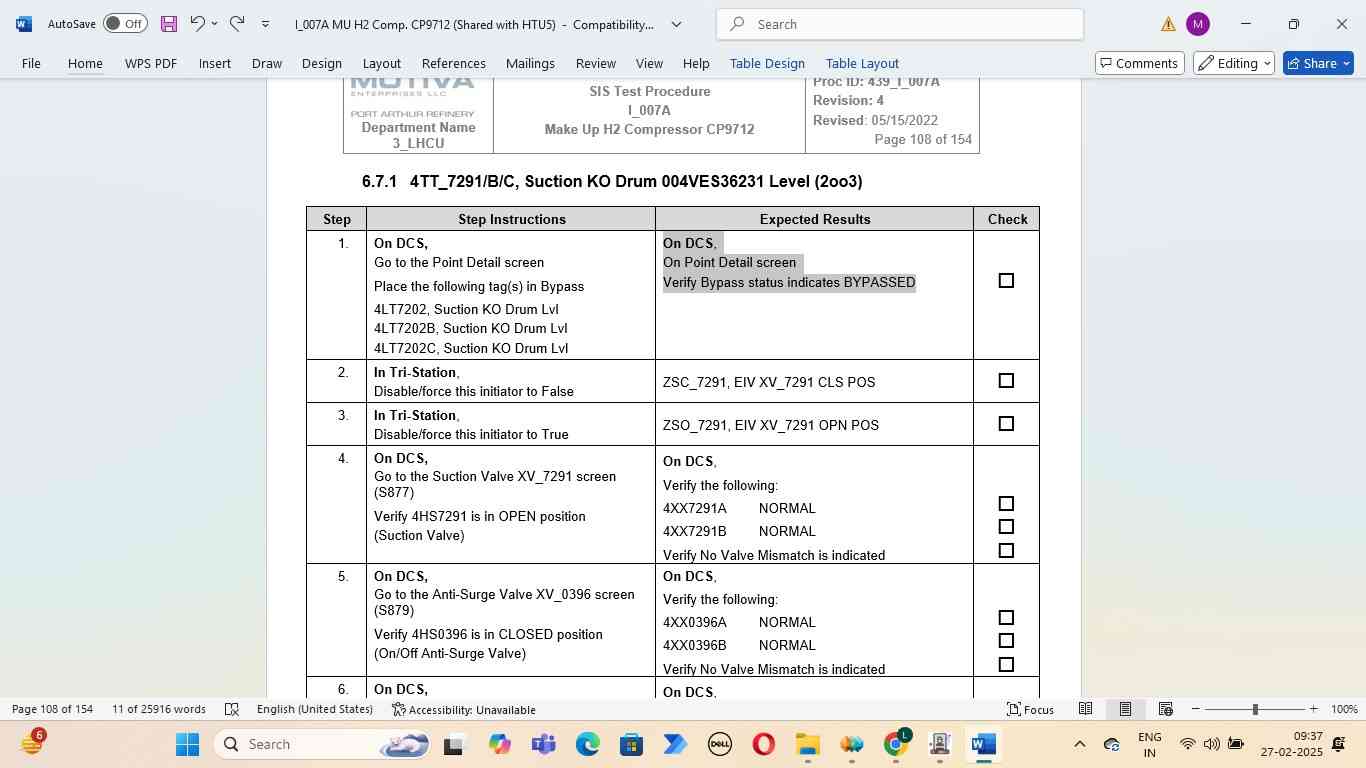Open File Explorer from taskbar
This screenshot has width=1366, height=768.
point(807,744)
